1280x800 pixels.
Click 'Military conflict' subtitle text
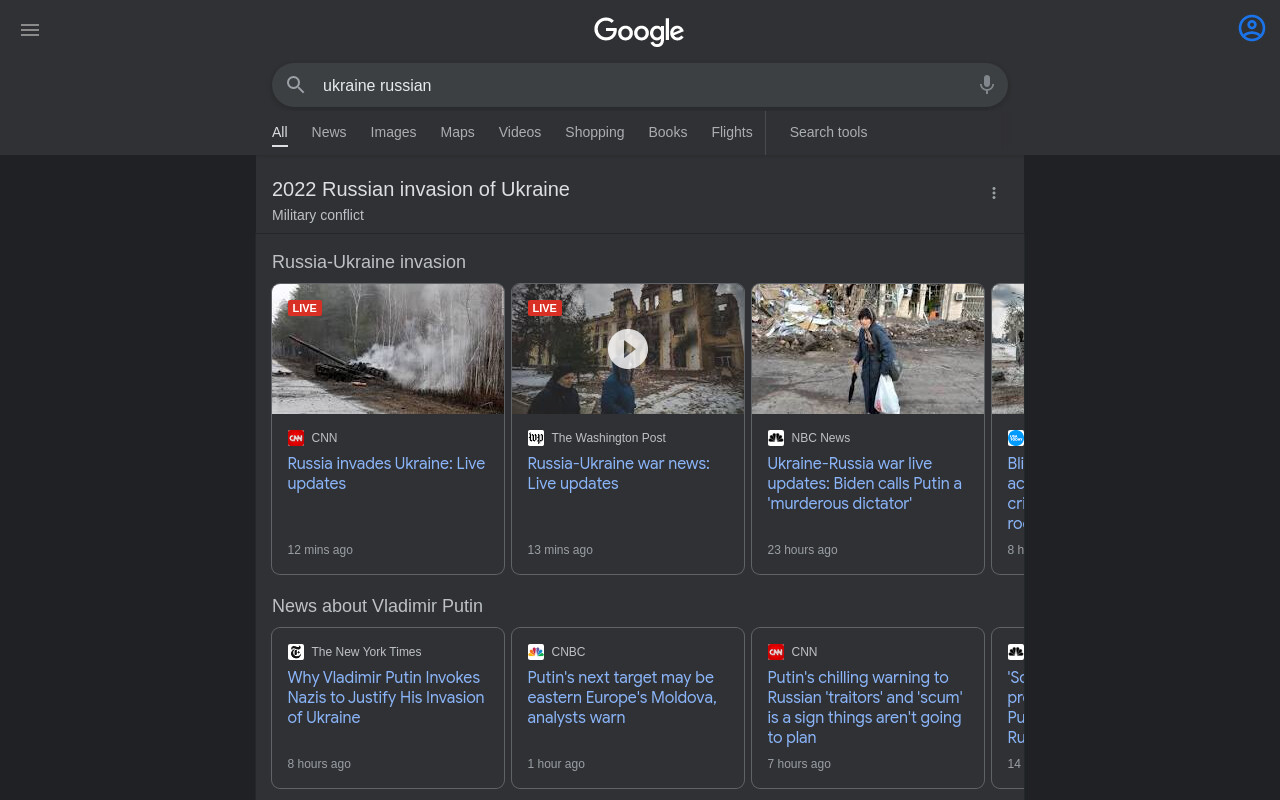(318, 215)
